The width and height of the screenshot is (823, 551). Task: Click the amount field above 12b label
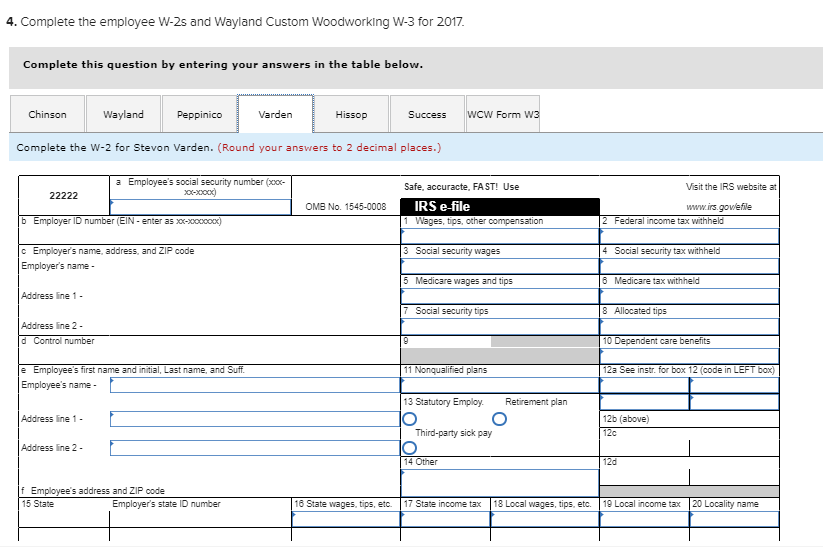pos(734,402)
